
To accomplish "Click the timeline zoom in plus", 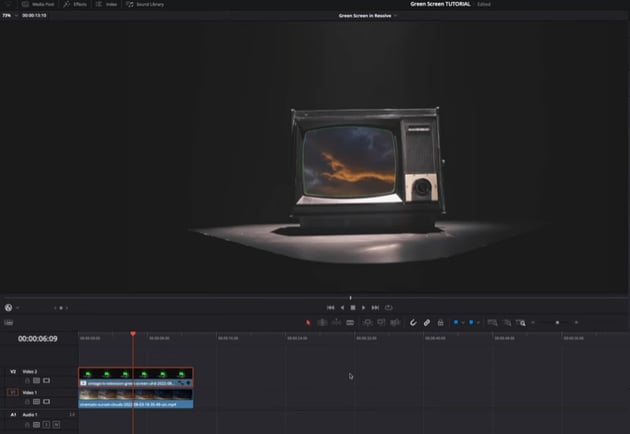I will coord(576,322).
